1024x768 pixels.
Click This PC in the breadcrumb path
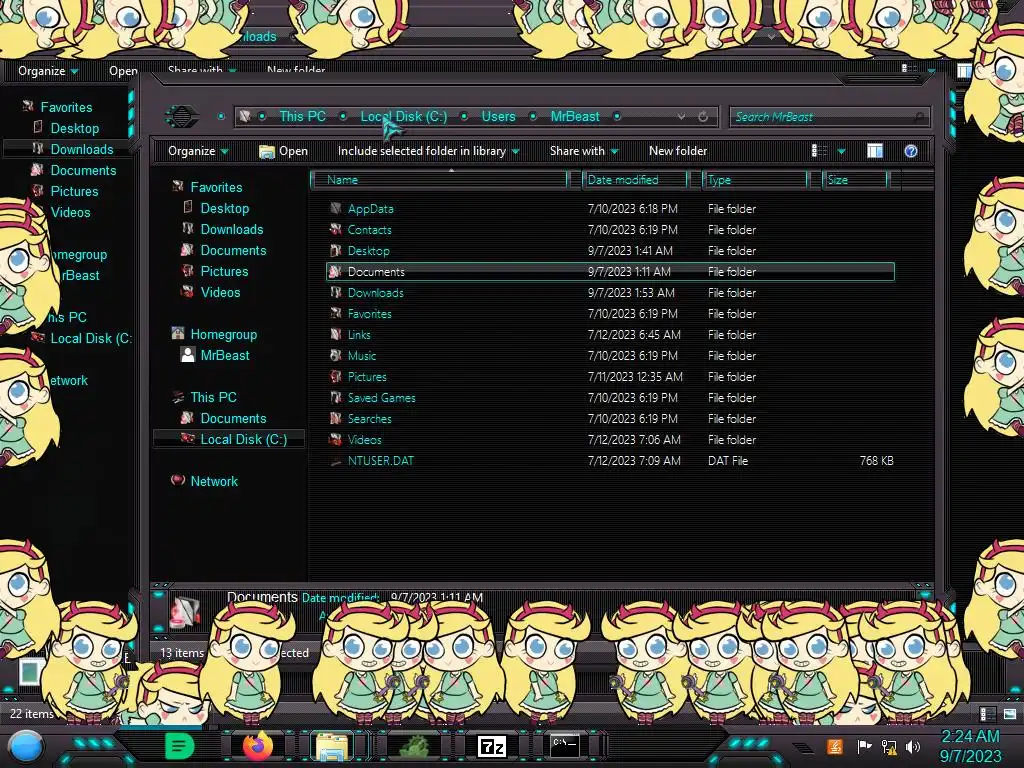(x=302, y=116)
